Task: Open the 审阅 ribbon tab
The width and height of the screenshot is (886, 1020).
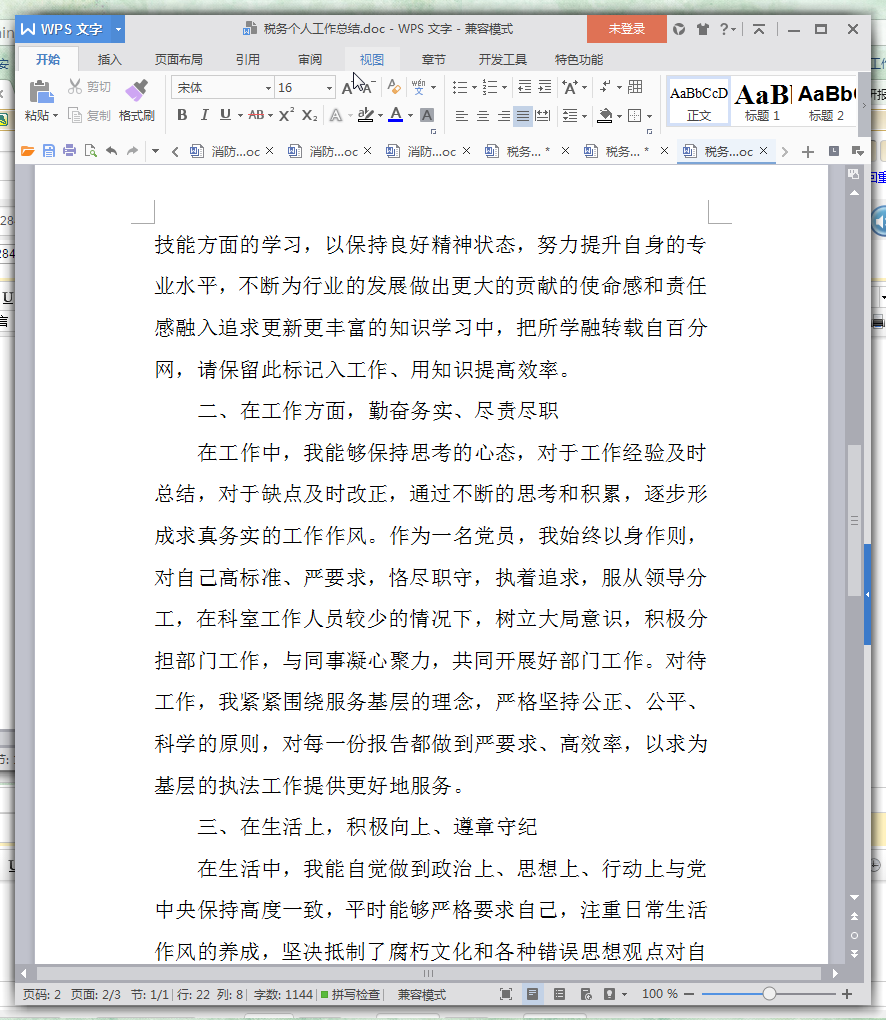Action: click(x=310, y=59)
